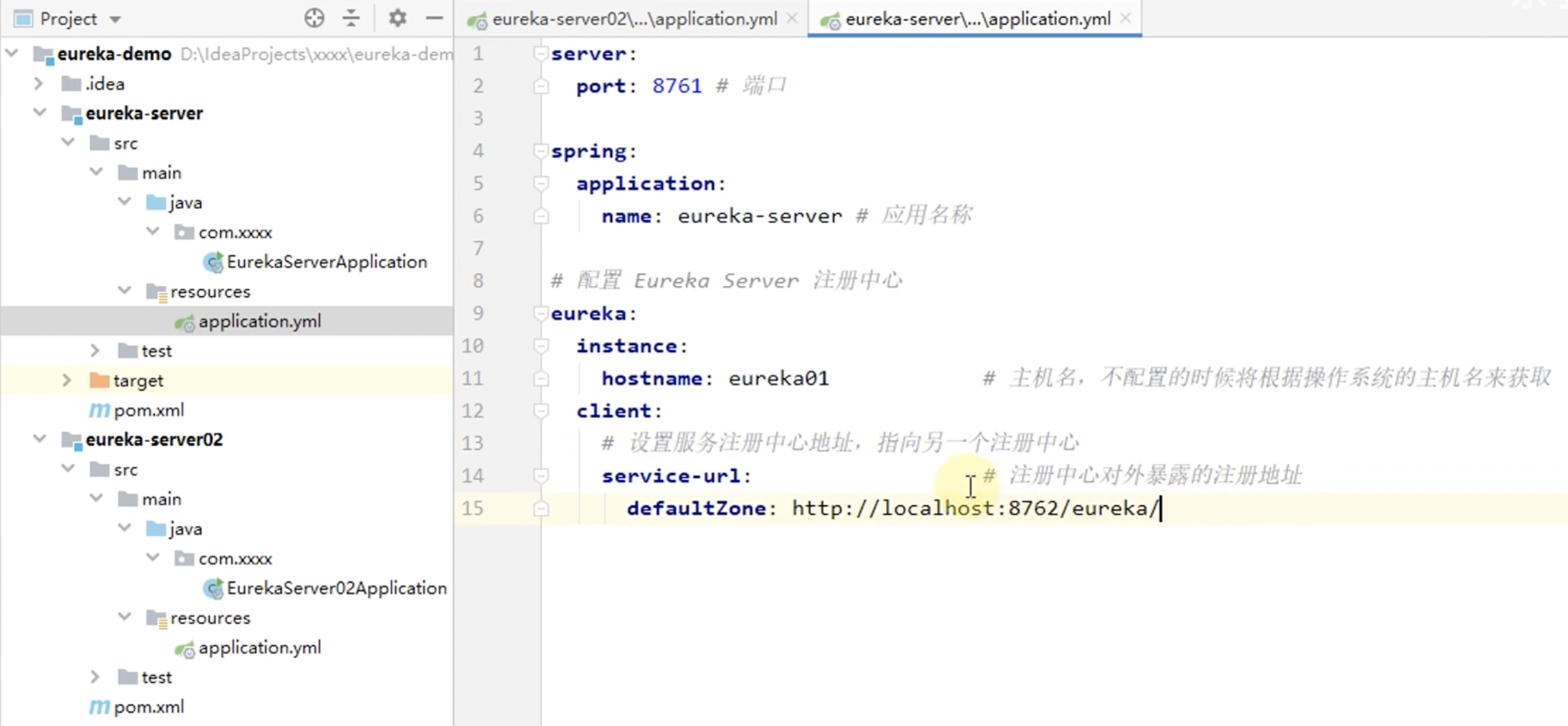
Task: Click the eureka-demo project module icon
Action: [x=43, y=54]
